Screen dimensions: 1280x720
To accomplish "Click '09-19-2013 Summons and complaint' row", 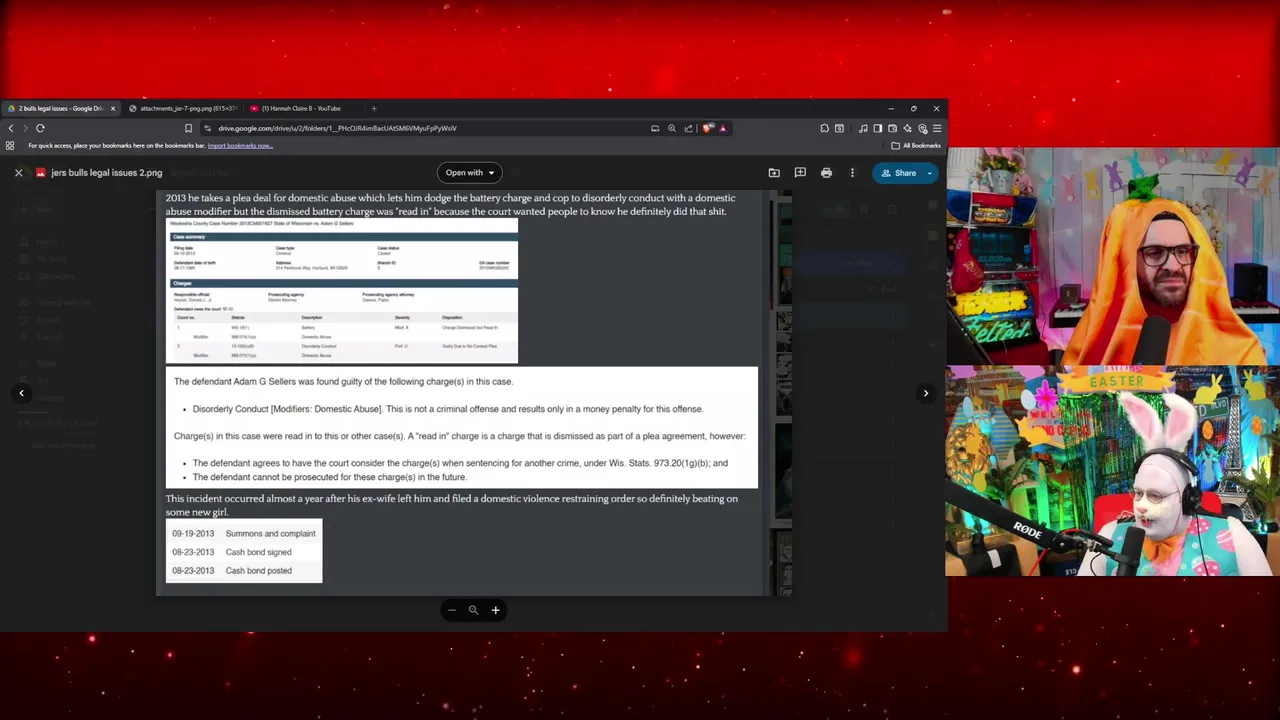I will click(x=244, y=534).
